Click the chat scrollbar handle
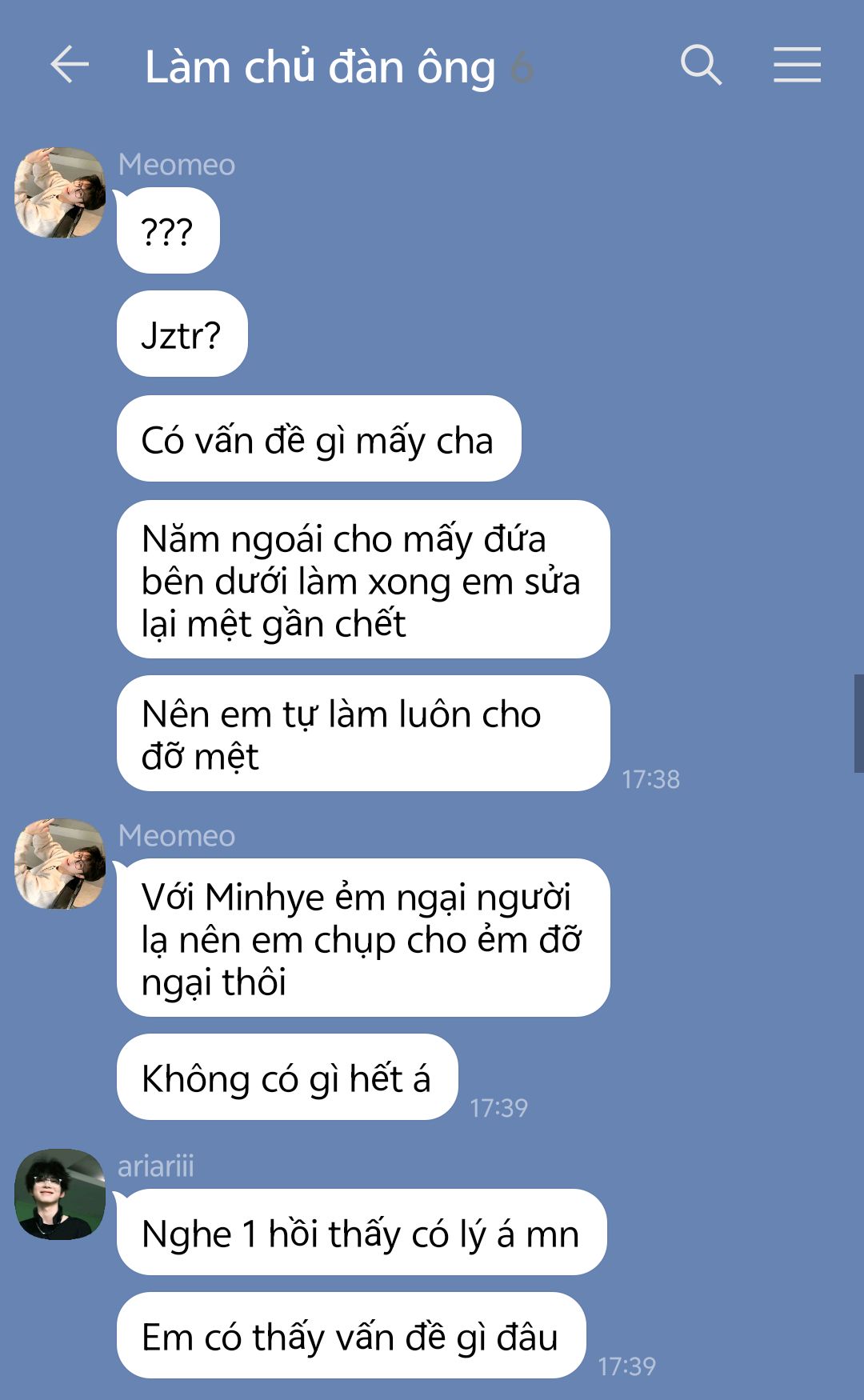The width and height of the screenshot is (864, 1400). point(858,723)
